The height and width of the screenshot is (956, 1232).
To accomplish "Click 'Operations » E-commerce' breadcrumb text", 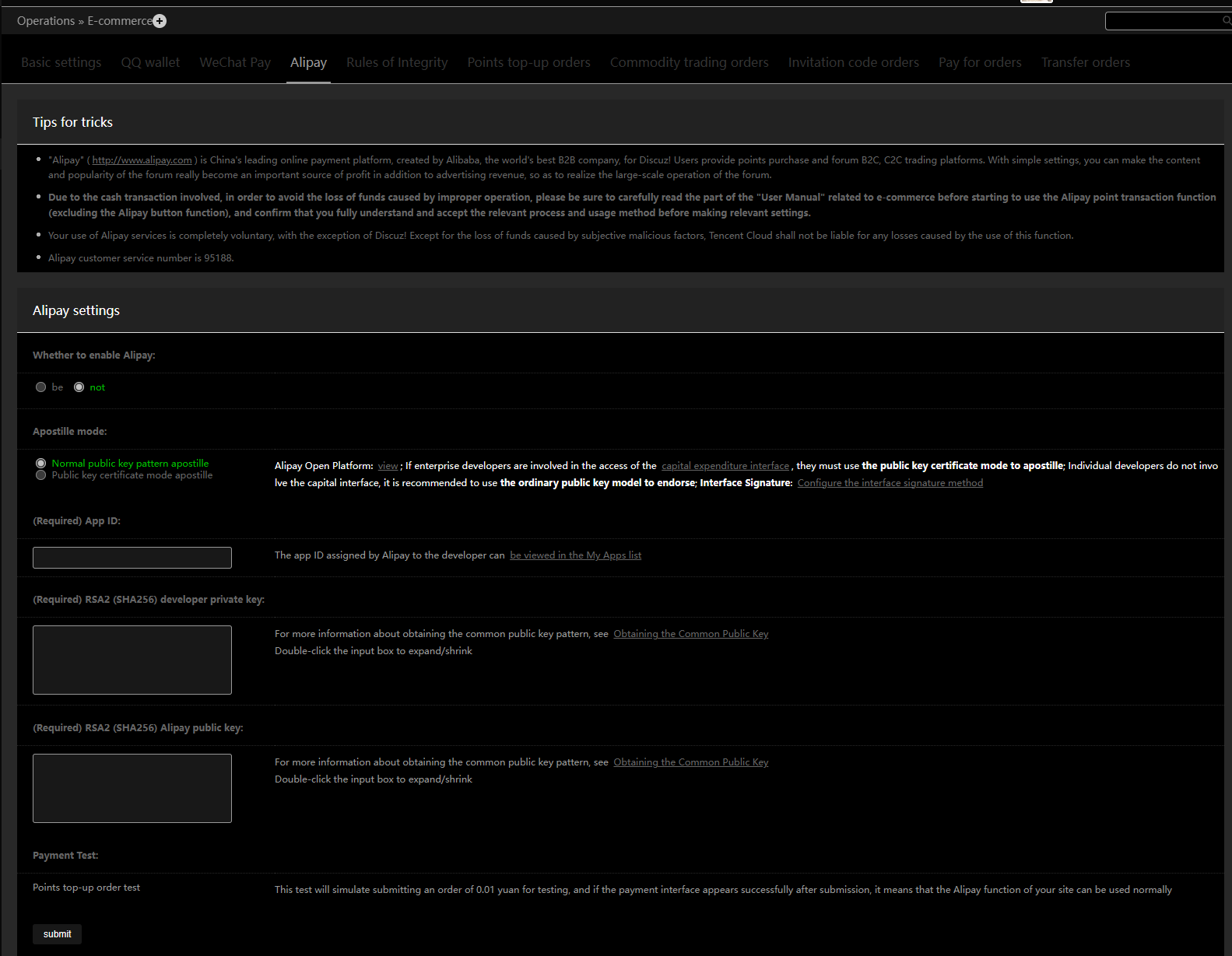I will tap(85, 21).
